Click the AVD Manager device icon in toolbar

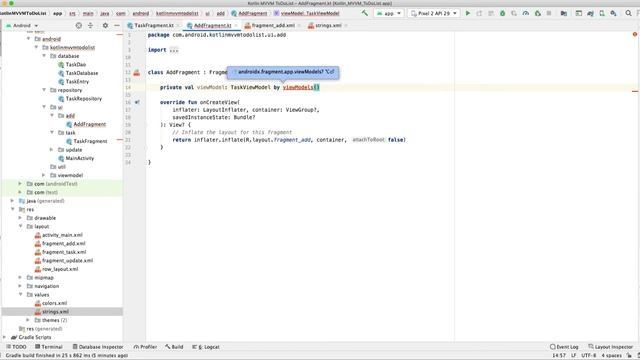[602, 13]
